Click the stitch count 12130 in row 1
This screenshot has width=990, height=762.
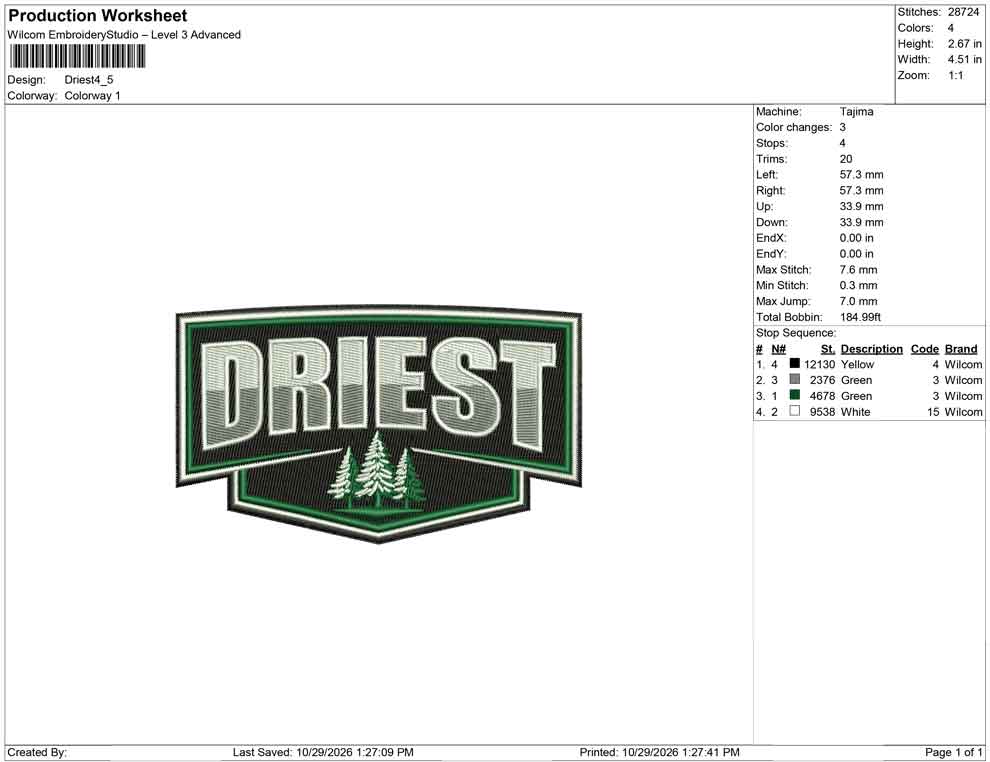pos(820,364)
